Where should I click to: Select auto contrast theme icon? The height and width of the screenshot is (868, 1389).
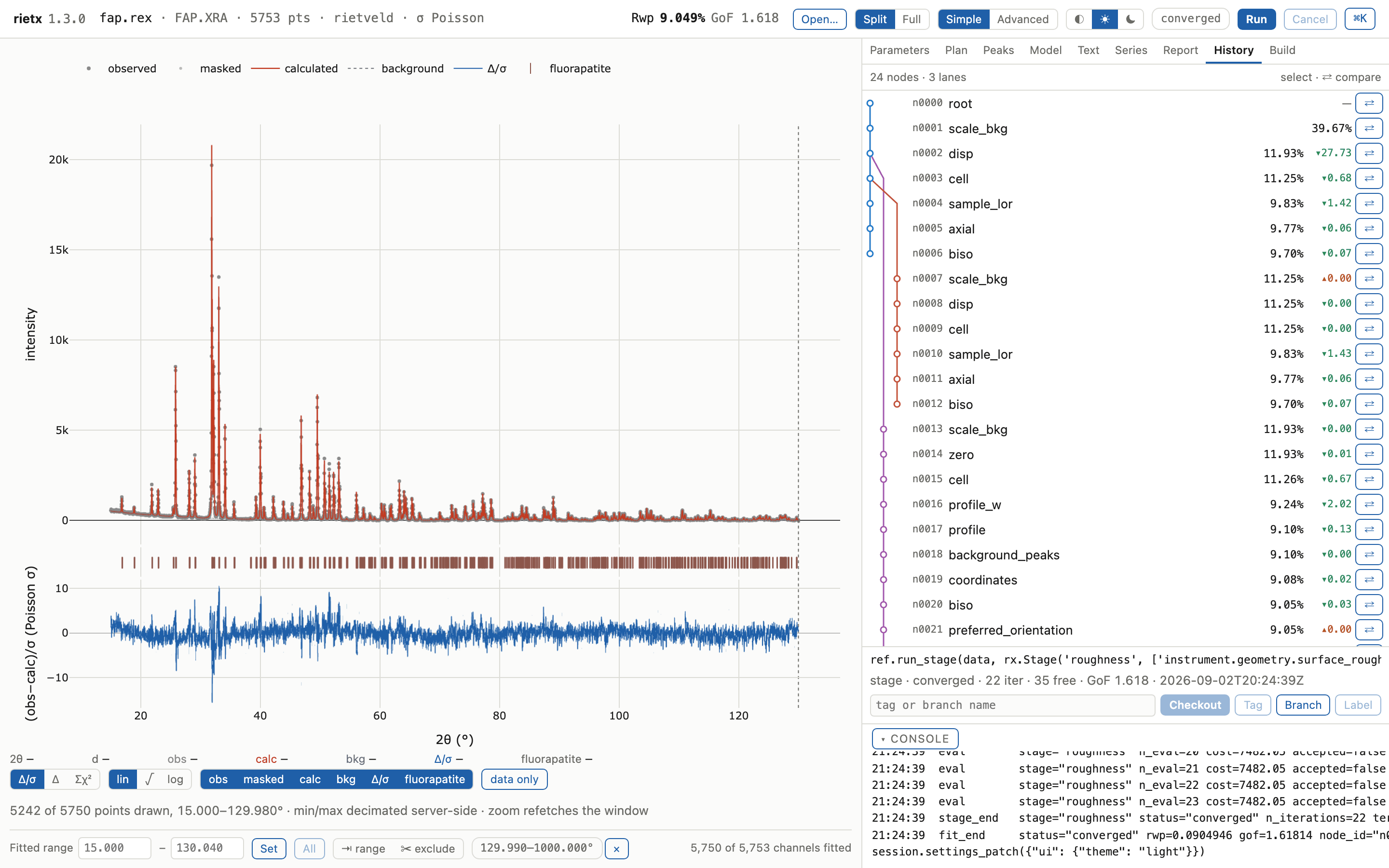1079,19
